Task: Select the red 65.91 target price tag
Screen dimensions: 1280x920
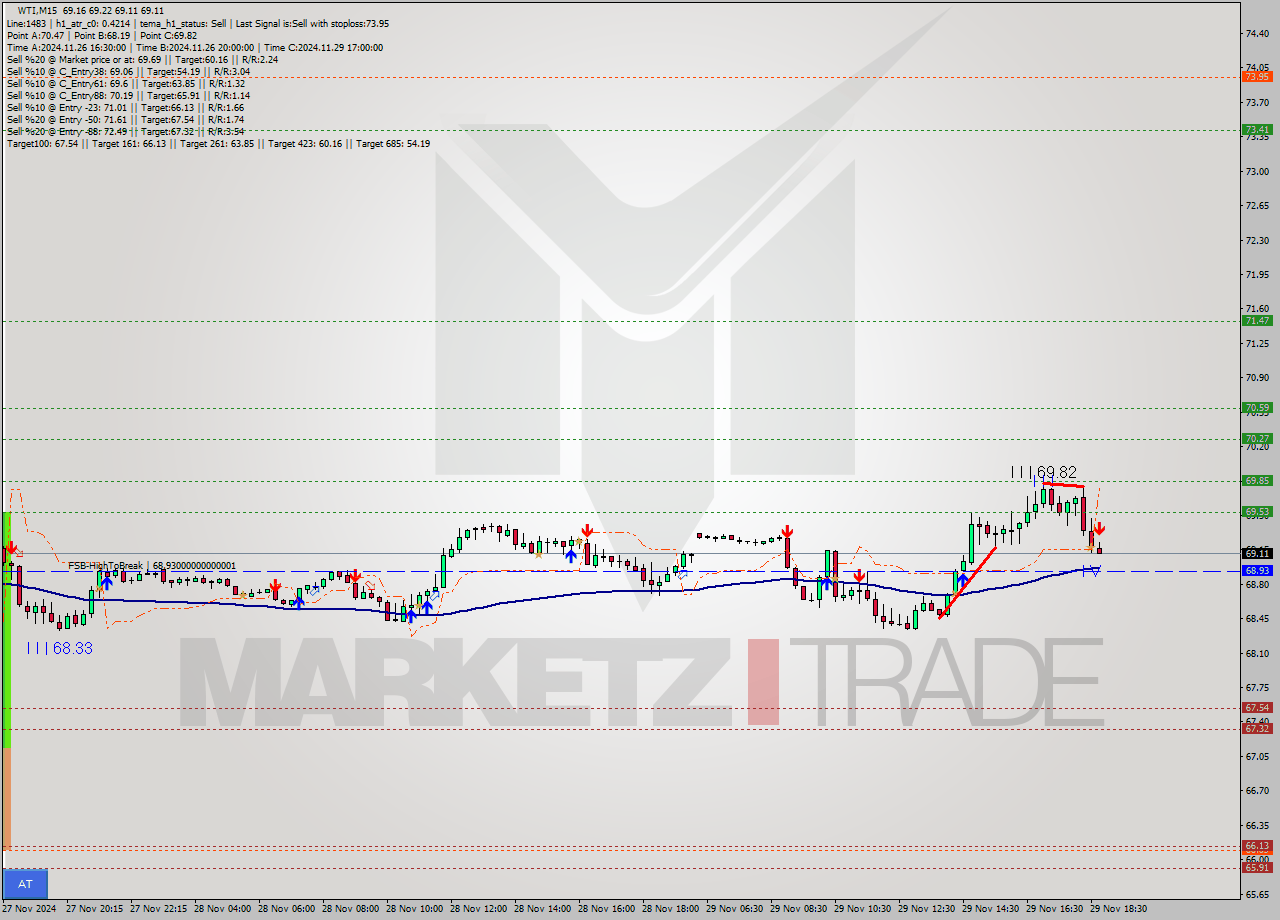Action: (1257, 867)
